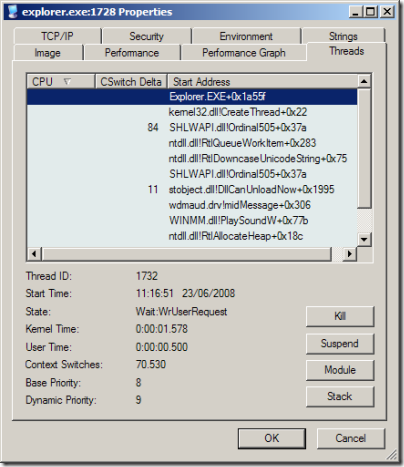
Task: Close the Properties window
Action: pos(387,12)
